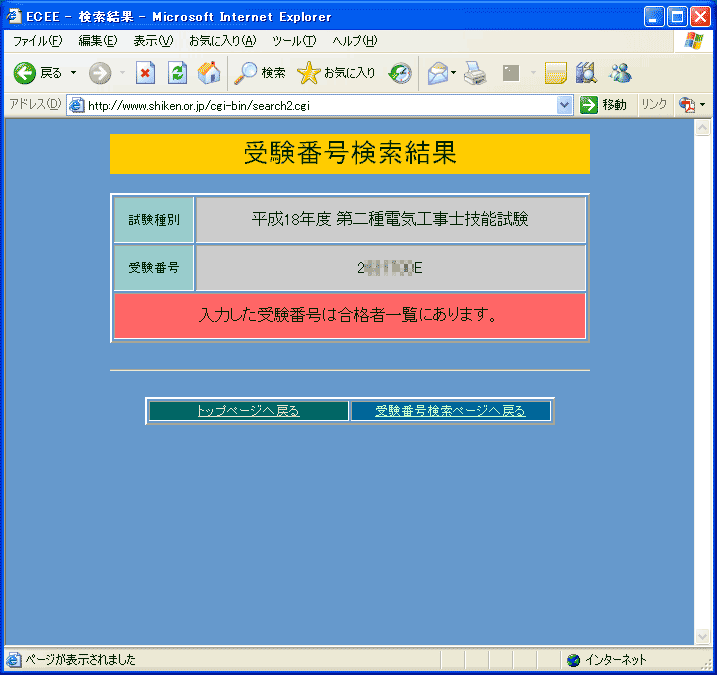717x675 pixels.
Task: Click the トップページへ戻る link
Action: coord(248,411)
